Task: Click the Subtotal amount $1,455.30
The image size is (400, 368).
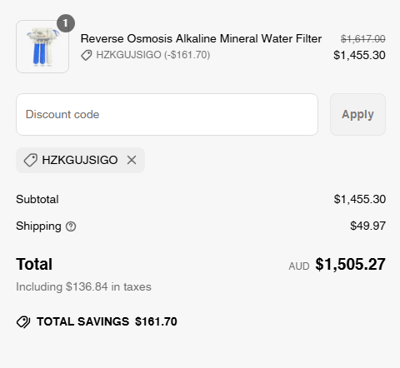Action: (x=360, y=199)
